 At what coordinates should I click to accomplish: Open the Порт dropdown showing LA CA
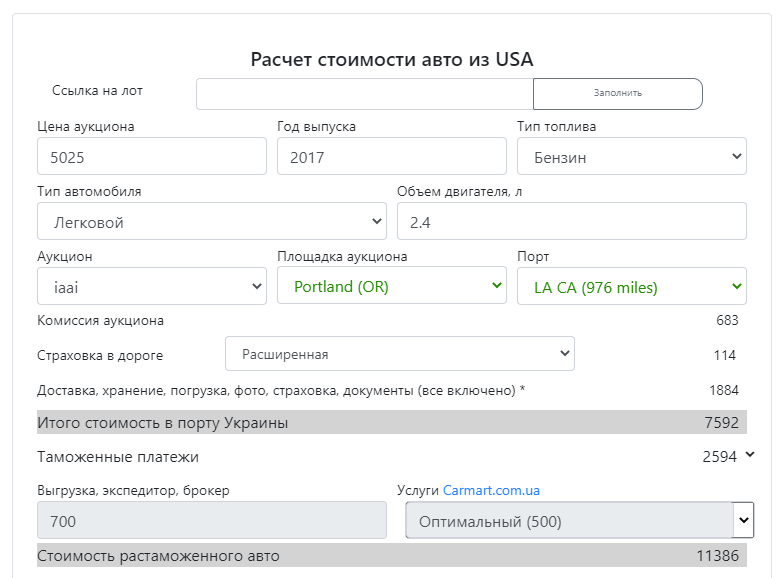click(631, 286)
